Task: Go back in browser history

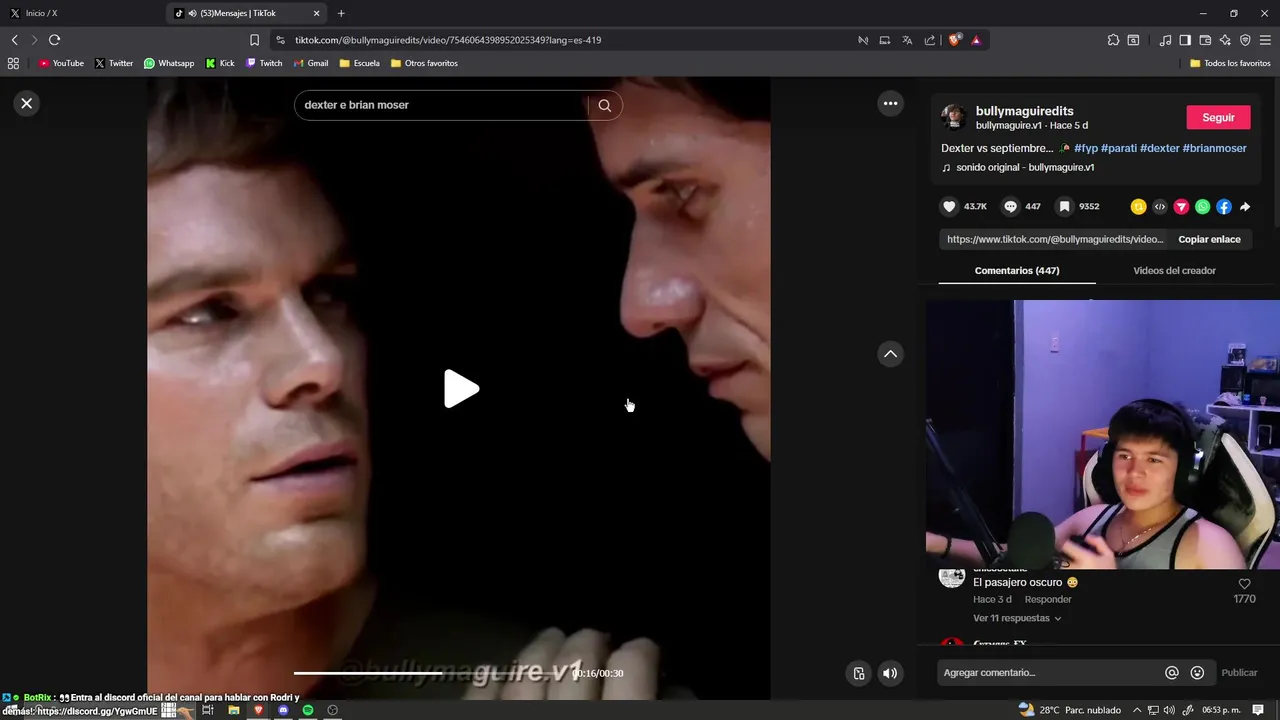Action: [14, 40]
